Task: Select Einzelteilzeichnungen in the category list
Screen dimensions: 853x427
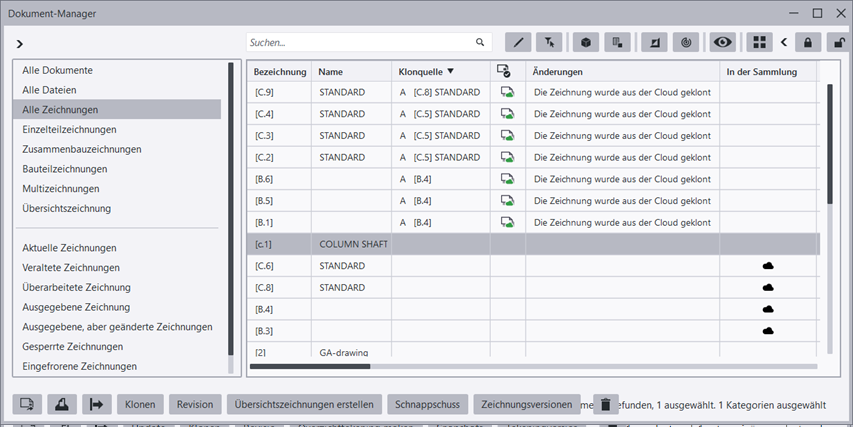Action: [70, 130]
